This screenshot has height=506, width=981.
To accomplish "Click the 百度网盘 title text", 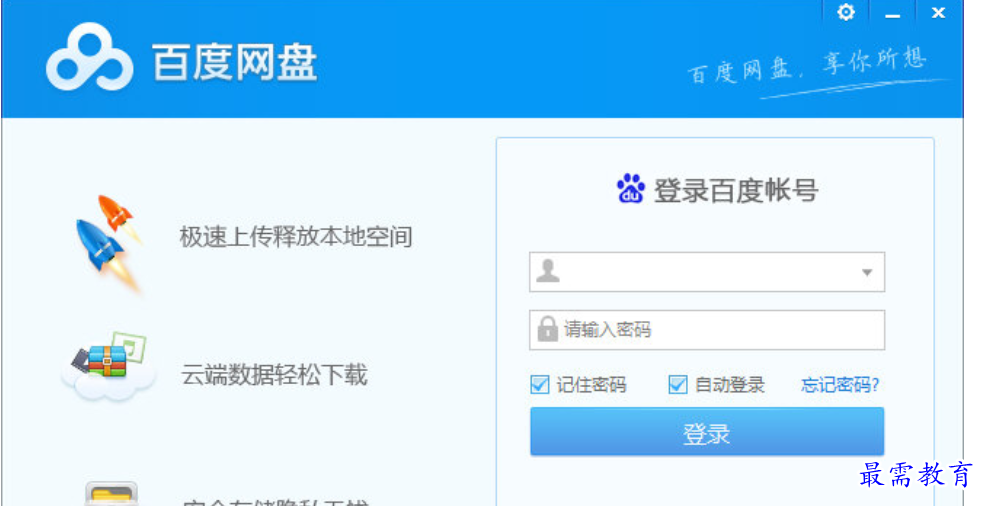I will (235, 61).
